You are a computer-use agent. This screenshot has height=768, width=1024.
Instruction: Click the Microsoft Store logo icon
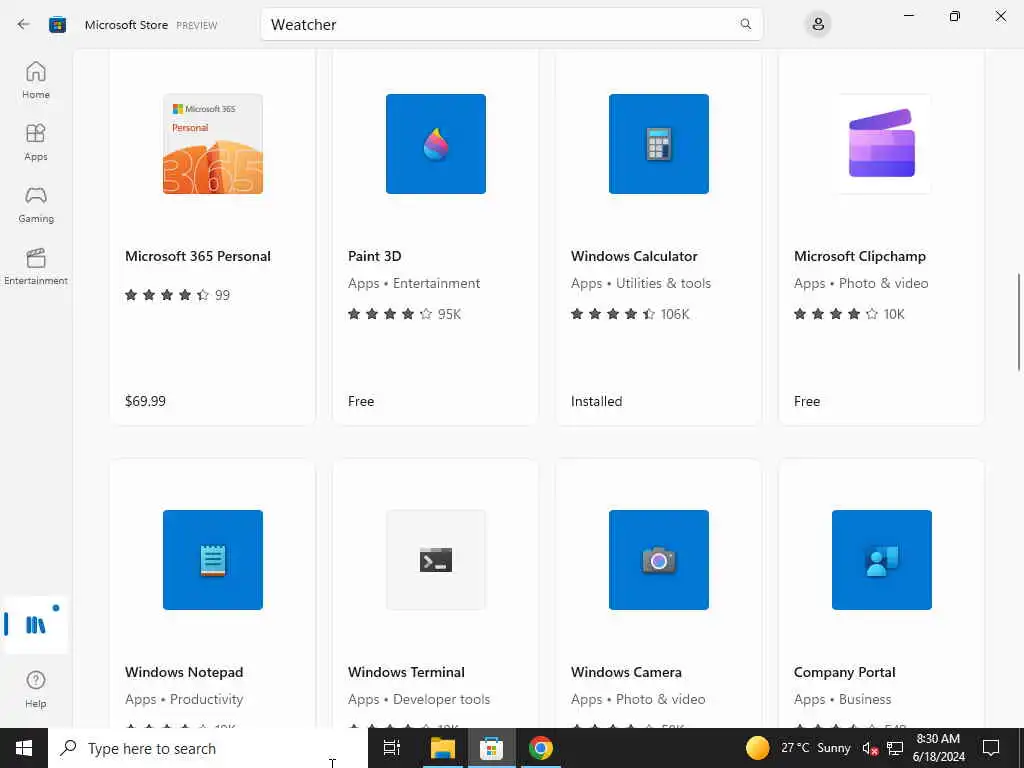(x=57, y=25)
